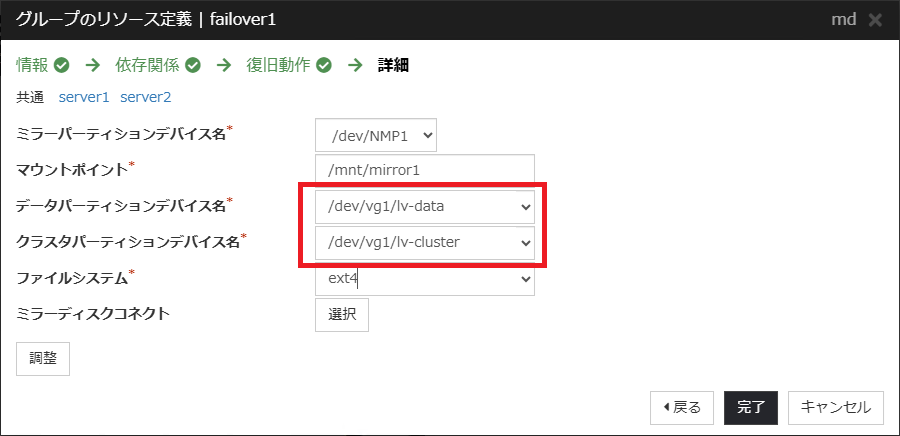Select the 詳細 step label
900x436 pixels.
click(393, 66)
